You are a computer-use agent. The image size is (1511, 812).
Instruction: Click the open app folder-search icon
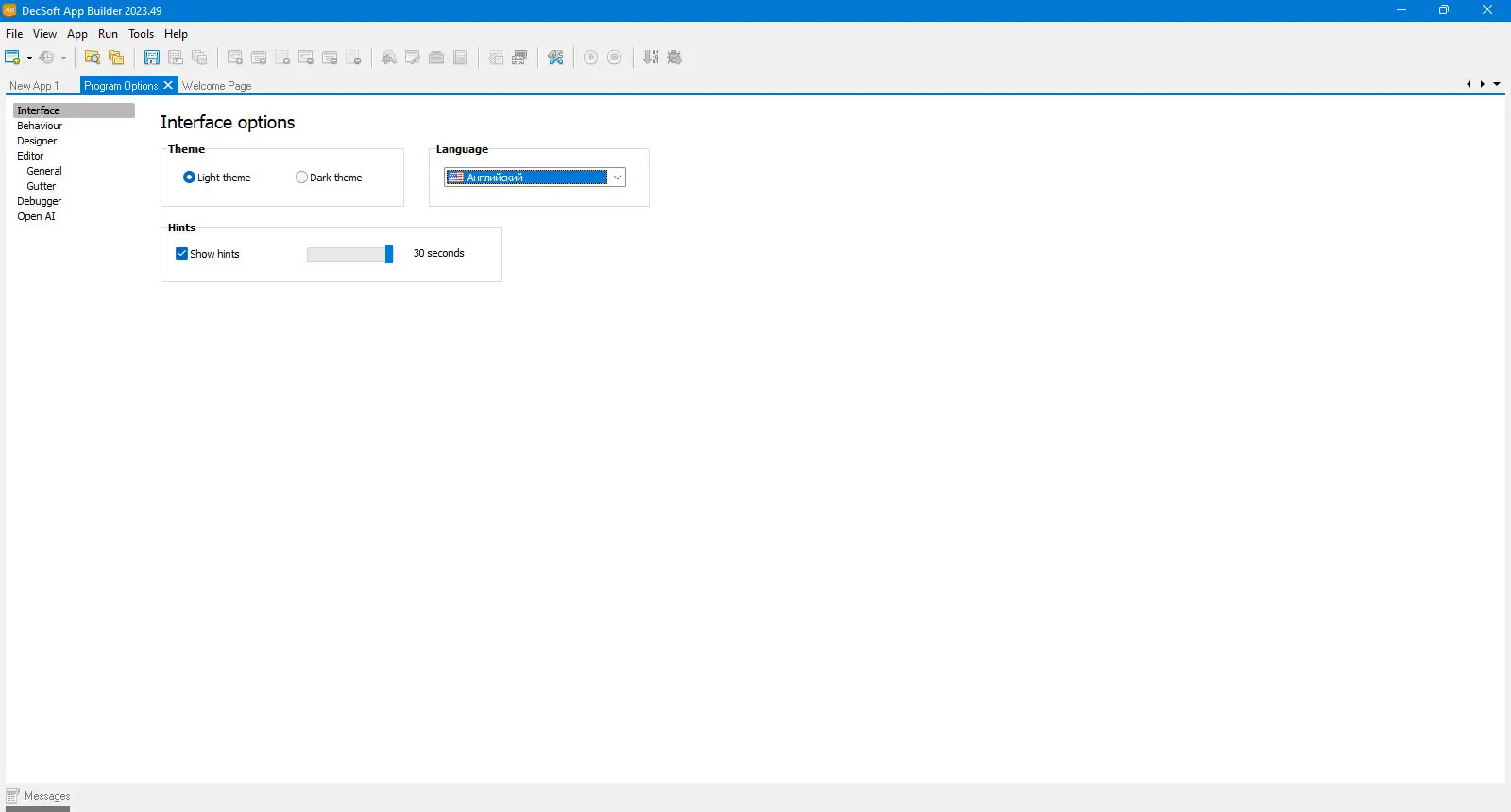coord(93,58)
